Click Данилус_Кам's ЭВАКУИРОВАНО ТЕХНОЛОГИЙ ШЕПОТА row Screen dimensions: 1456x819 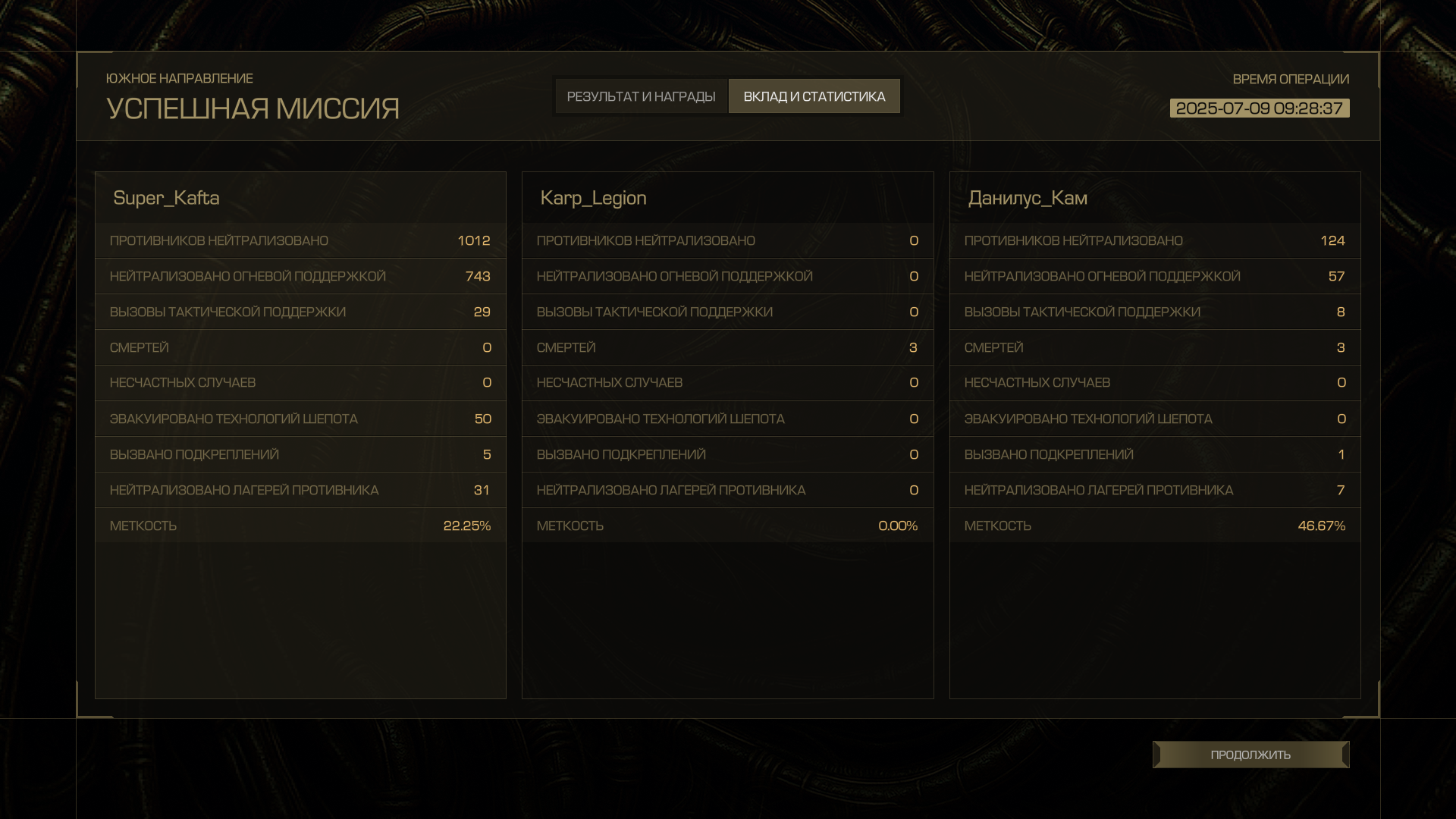1155,419
